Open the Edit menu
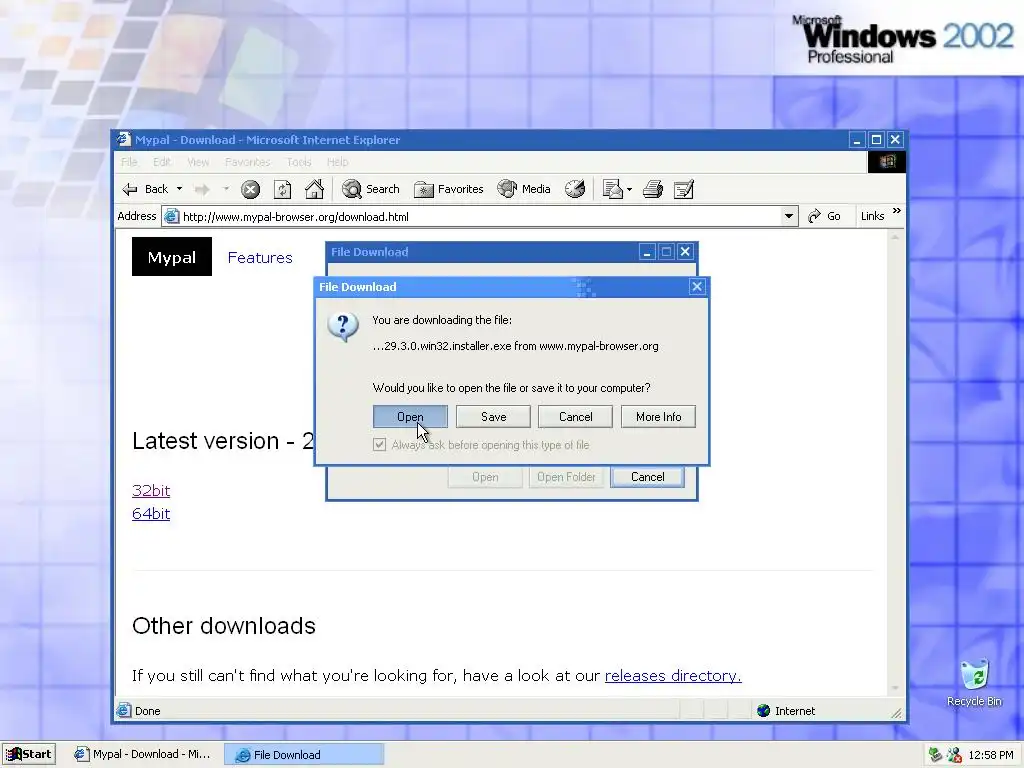1024x768 pixels. pos(161,162)
